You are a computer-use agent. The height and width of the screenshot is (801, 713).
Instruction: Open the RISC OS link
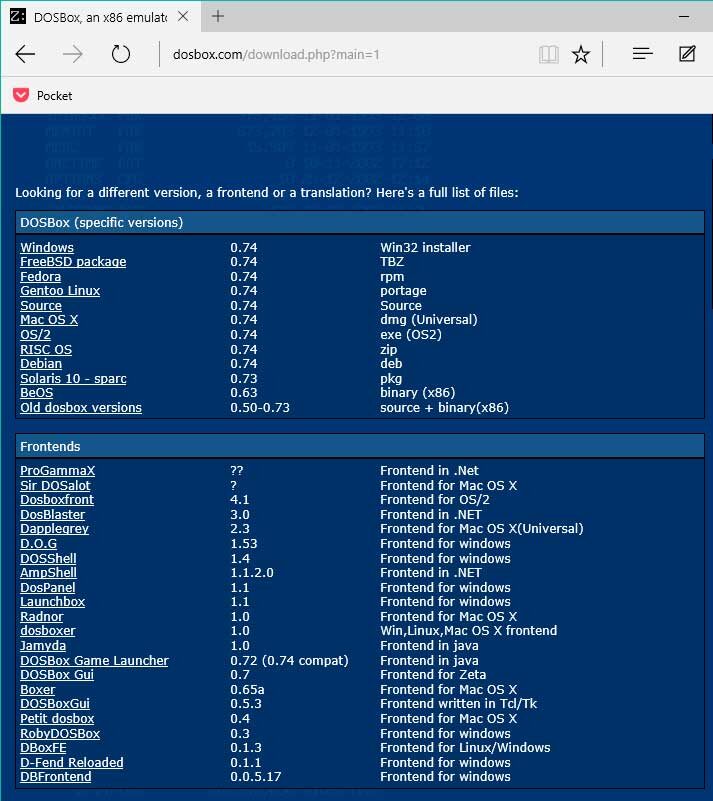point(46,349)
